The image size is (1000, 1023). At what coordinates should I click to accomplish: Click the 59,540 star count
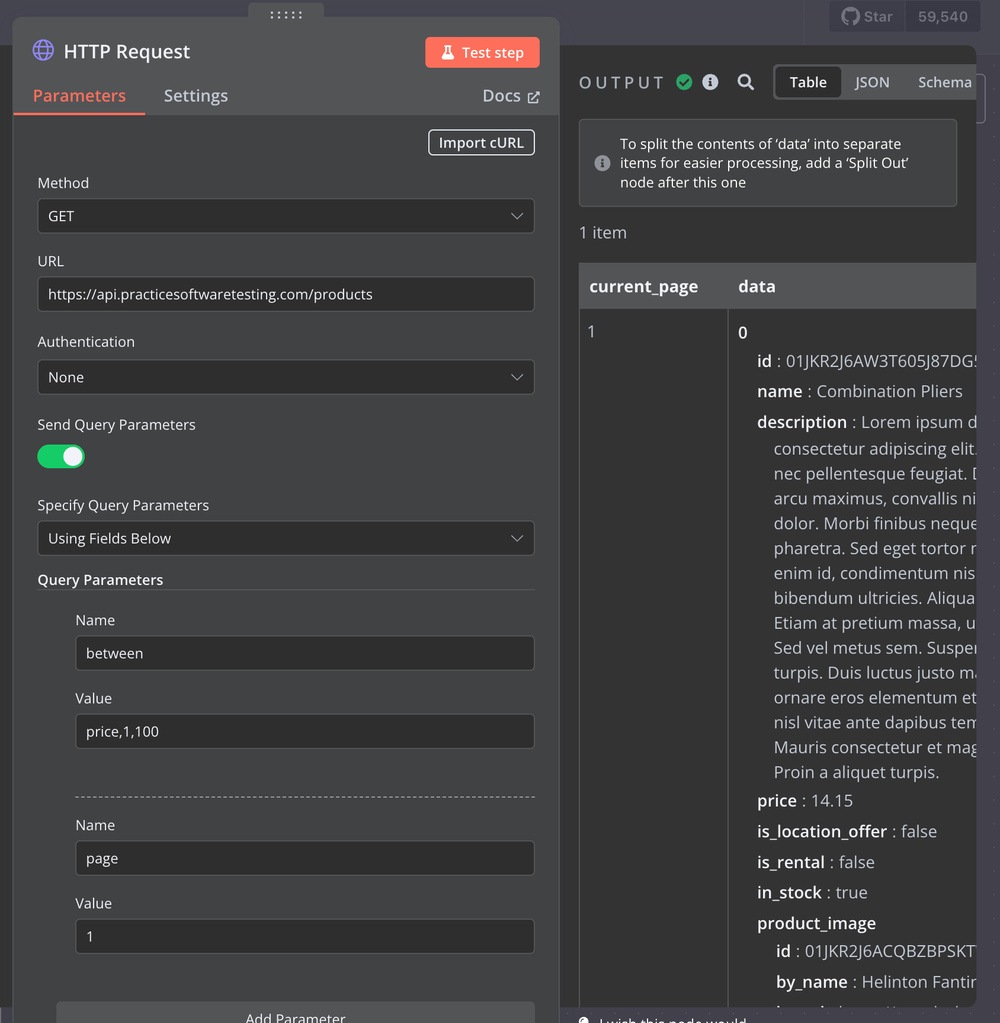click(x=941, y=16)
